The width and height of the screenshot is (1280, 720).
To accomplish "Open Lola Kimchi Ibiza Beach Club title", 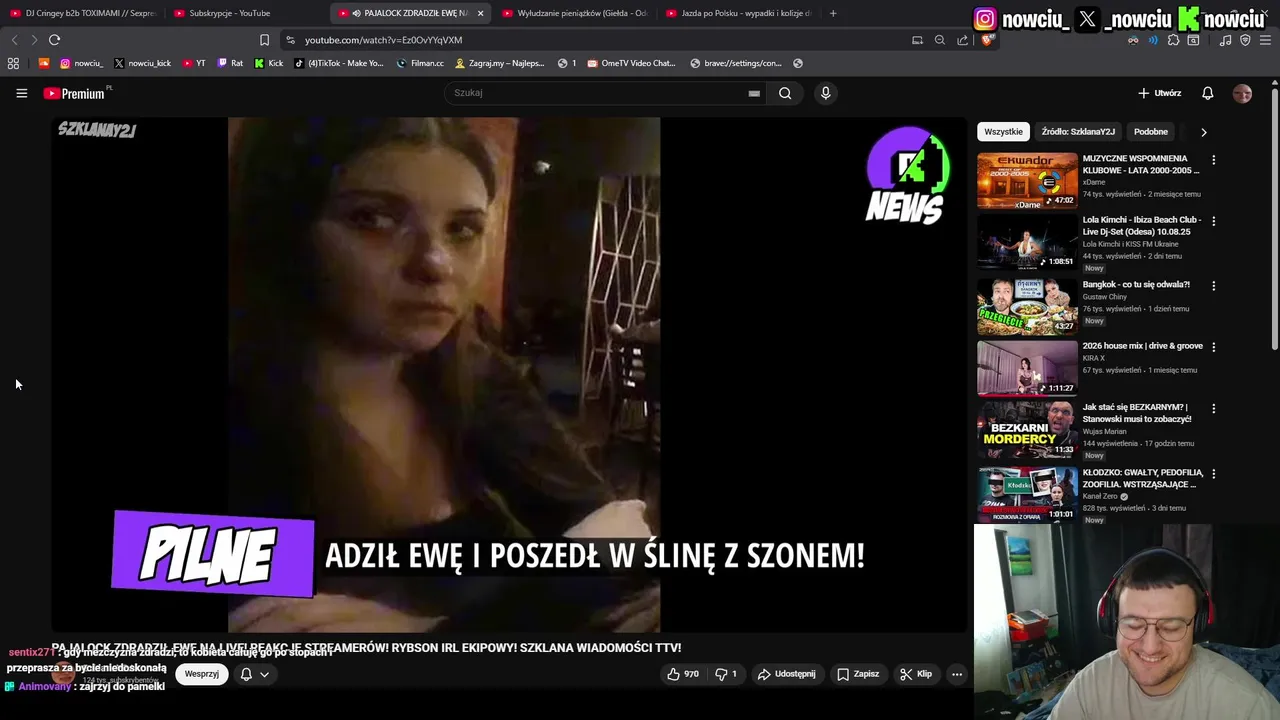I will [1142, 226].
